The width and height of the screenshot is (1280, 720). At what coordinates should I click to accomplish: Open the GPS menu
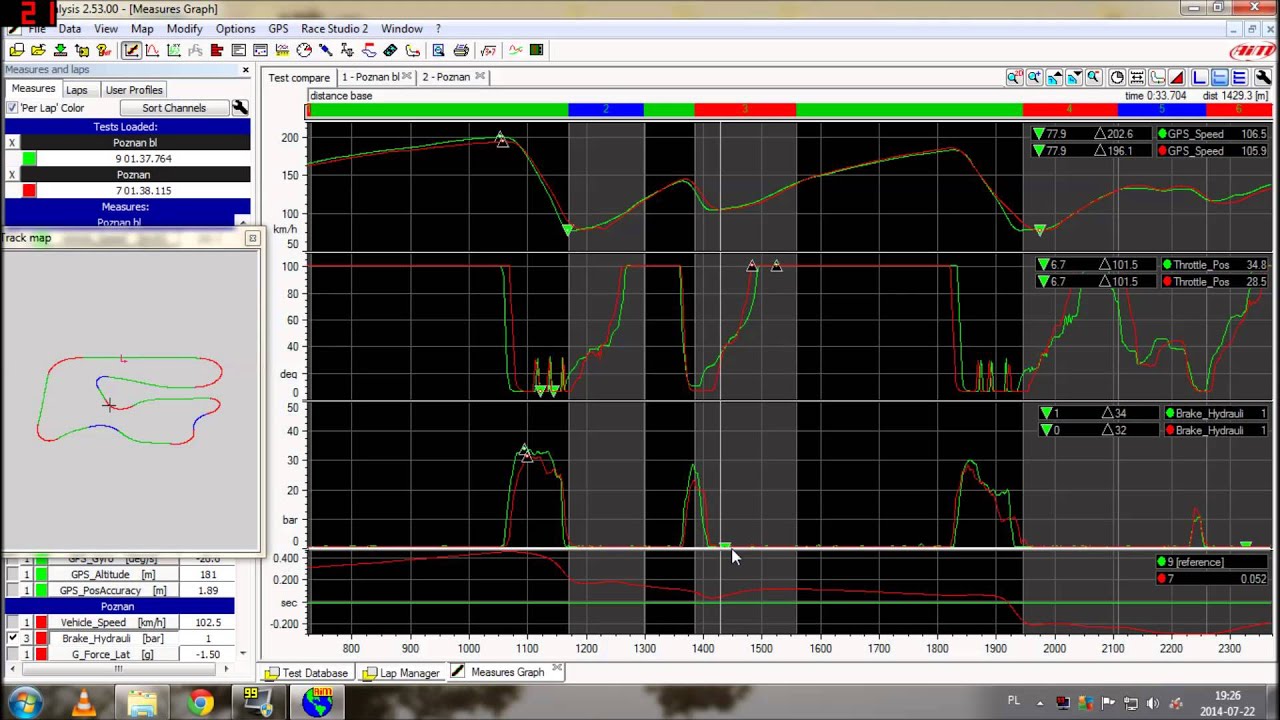coord(278,28)
